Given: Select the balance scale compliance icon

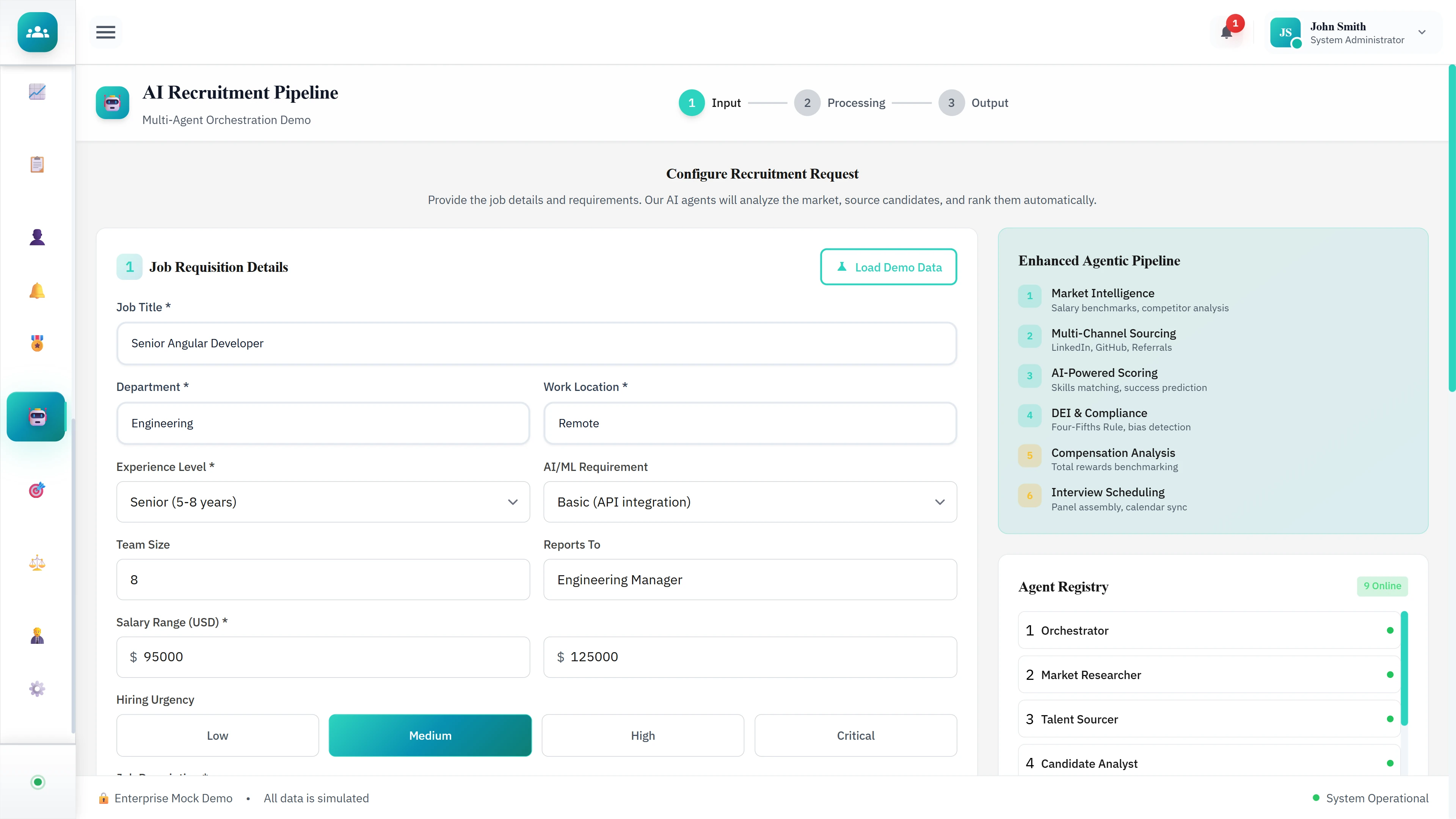Looking at the screenshot, I should point(37,563).
